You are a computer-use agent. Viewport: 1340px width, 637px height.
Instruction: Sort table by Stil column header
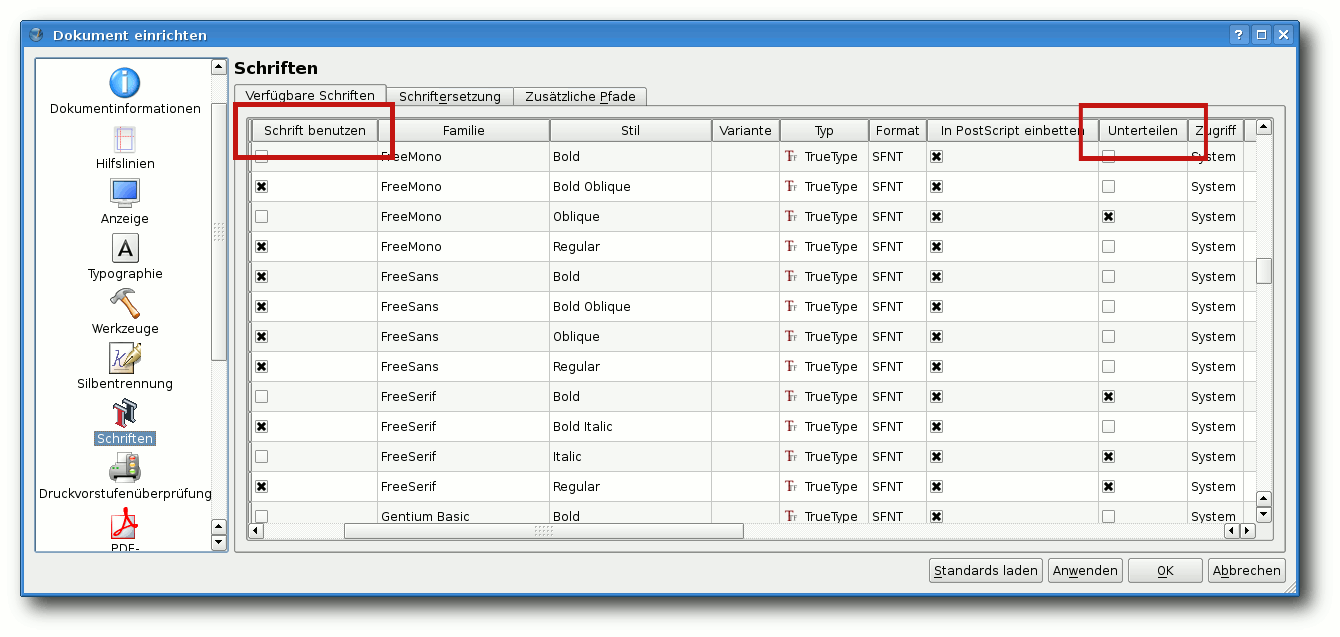coord(630,130)
